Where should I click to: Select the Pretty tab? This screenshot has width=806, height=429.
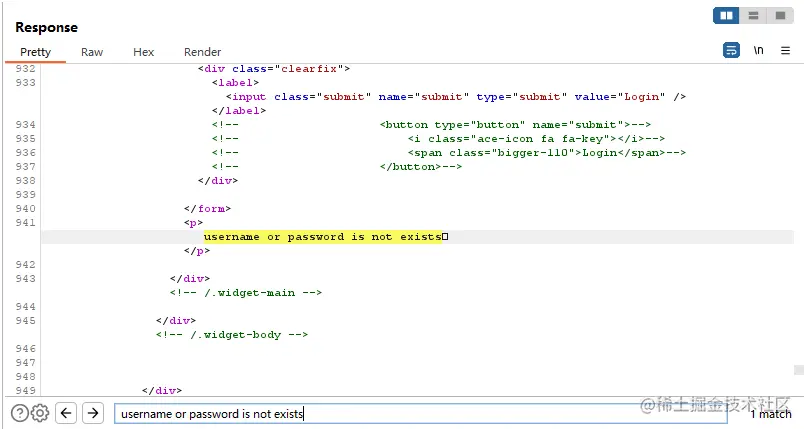pyautogui.click(x=35, y=52)
